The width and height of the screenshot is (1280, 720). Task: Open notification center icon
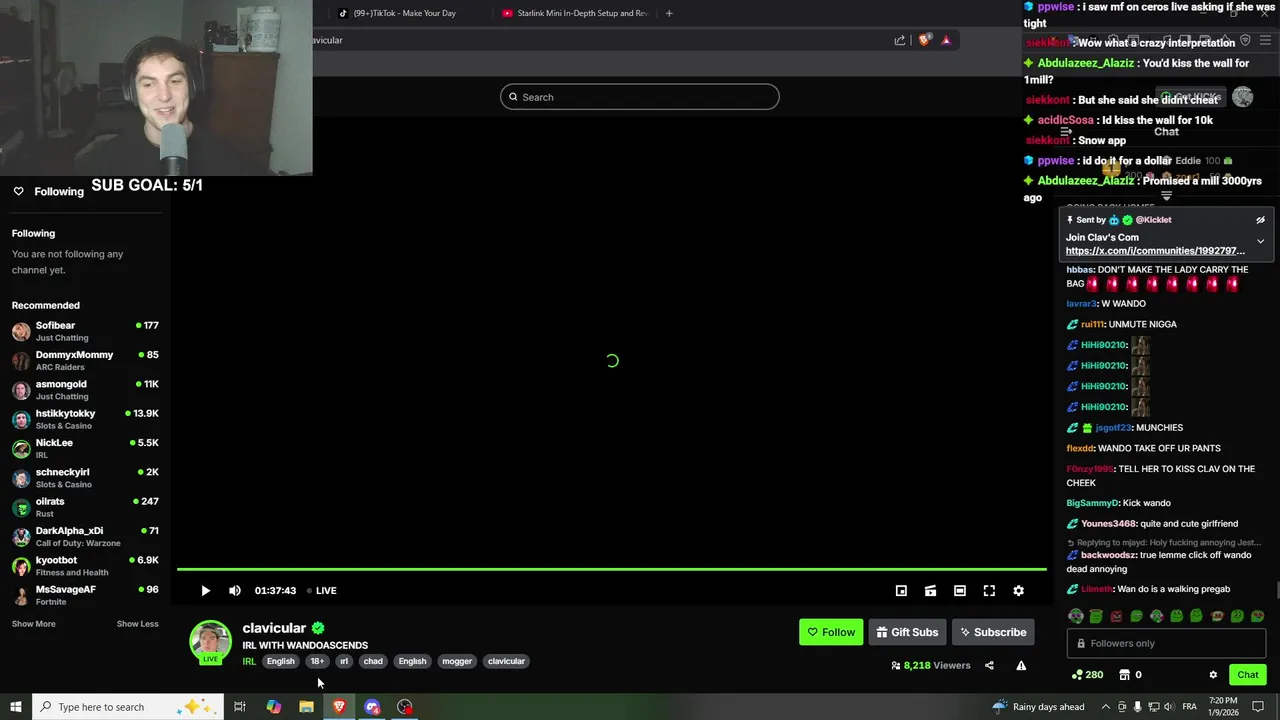tap(1259, 707)
